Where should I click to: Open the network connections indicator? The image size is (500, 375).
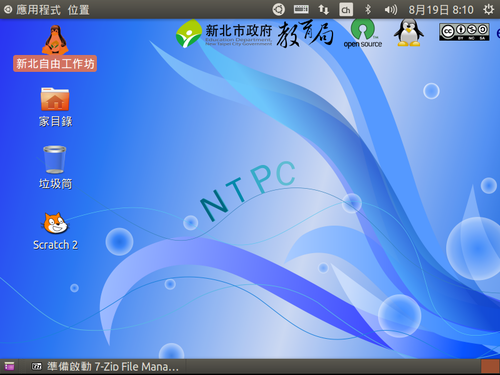323,10
